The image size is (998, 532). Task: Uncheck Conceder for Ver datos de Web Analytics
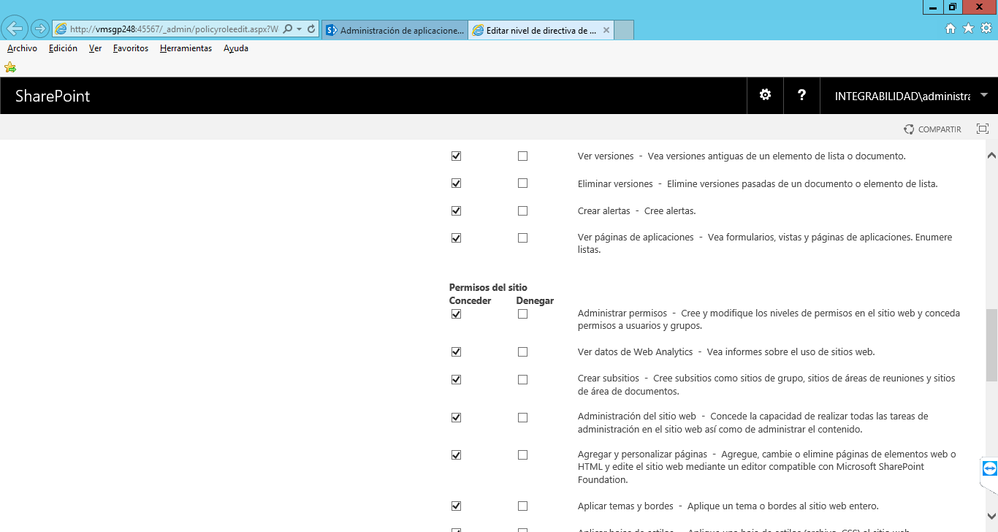coord(456,352)
